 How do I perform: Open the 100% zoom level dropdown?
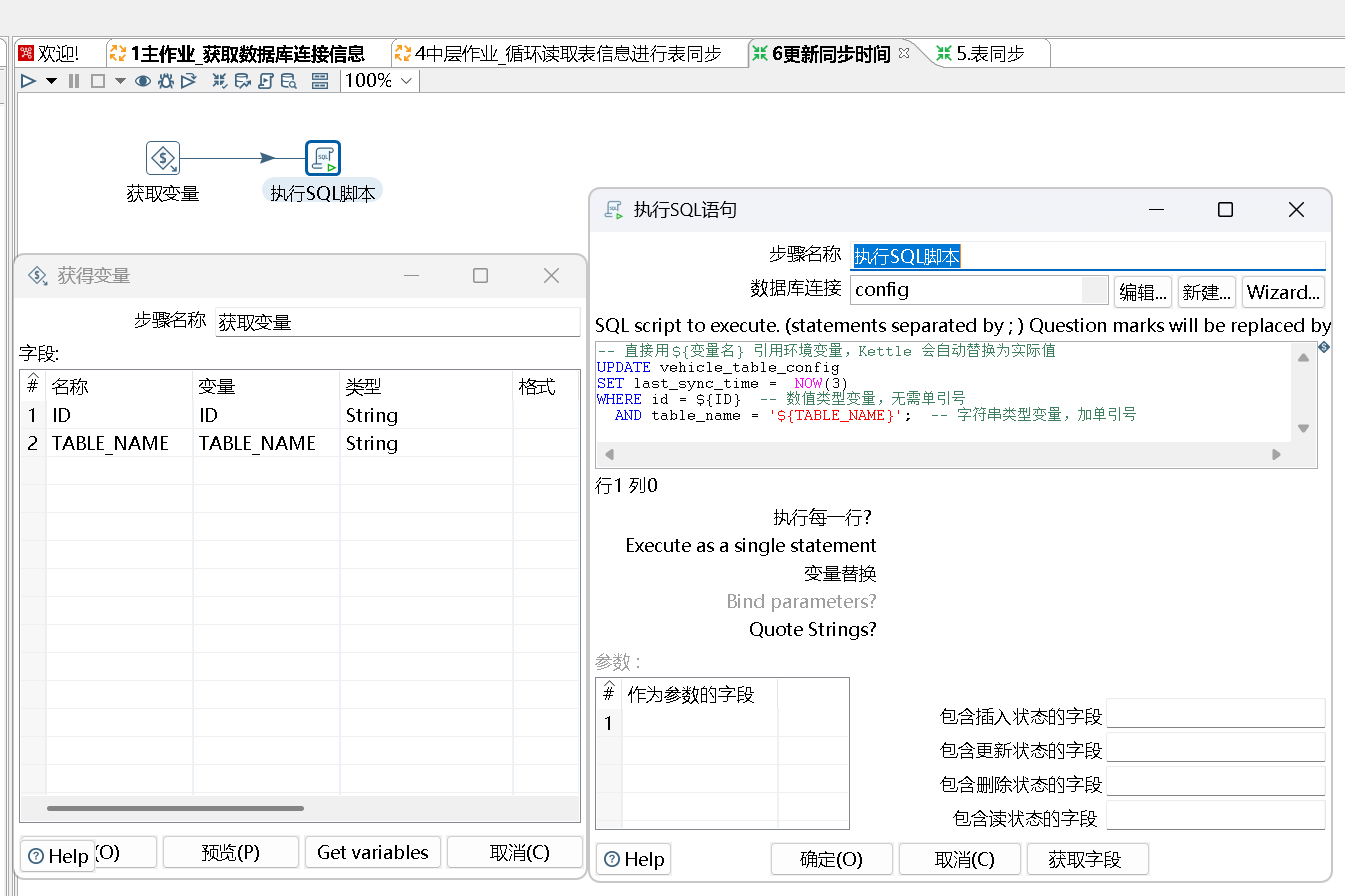(x=378, y=81)
